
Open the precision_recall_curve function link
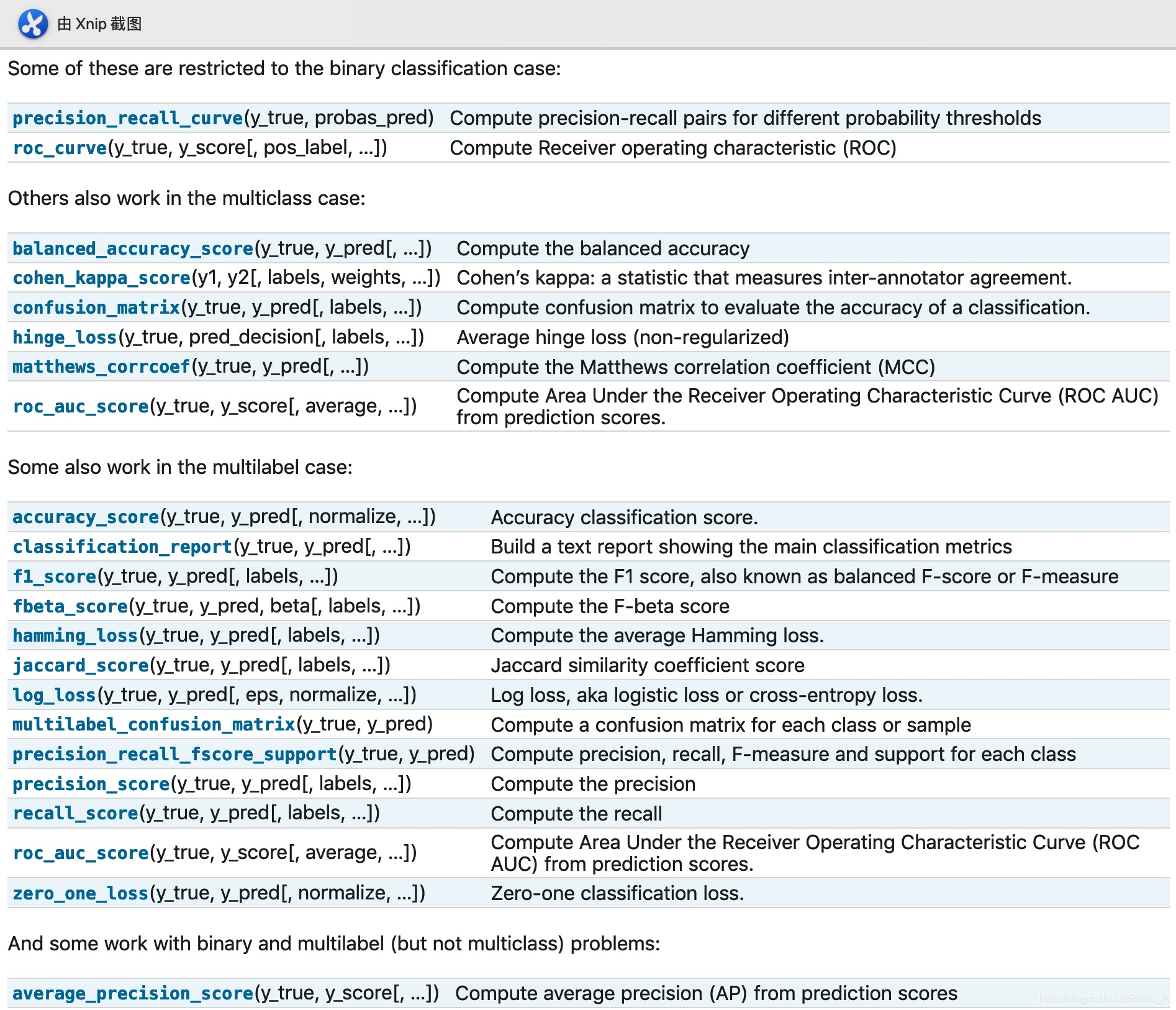128,118
